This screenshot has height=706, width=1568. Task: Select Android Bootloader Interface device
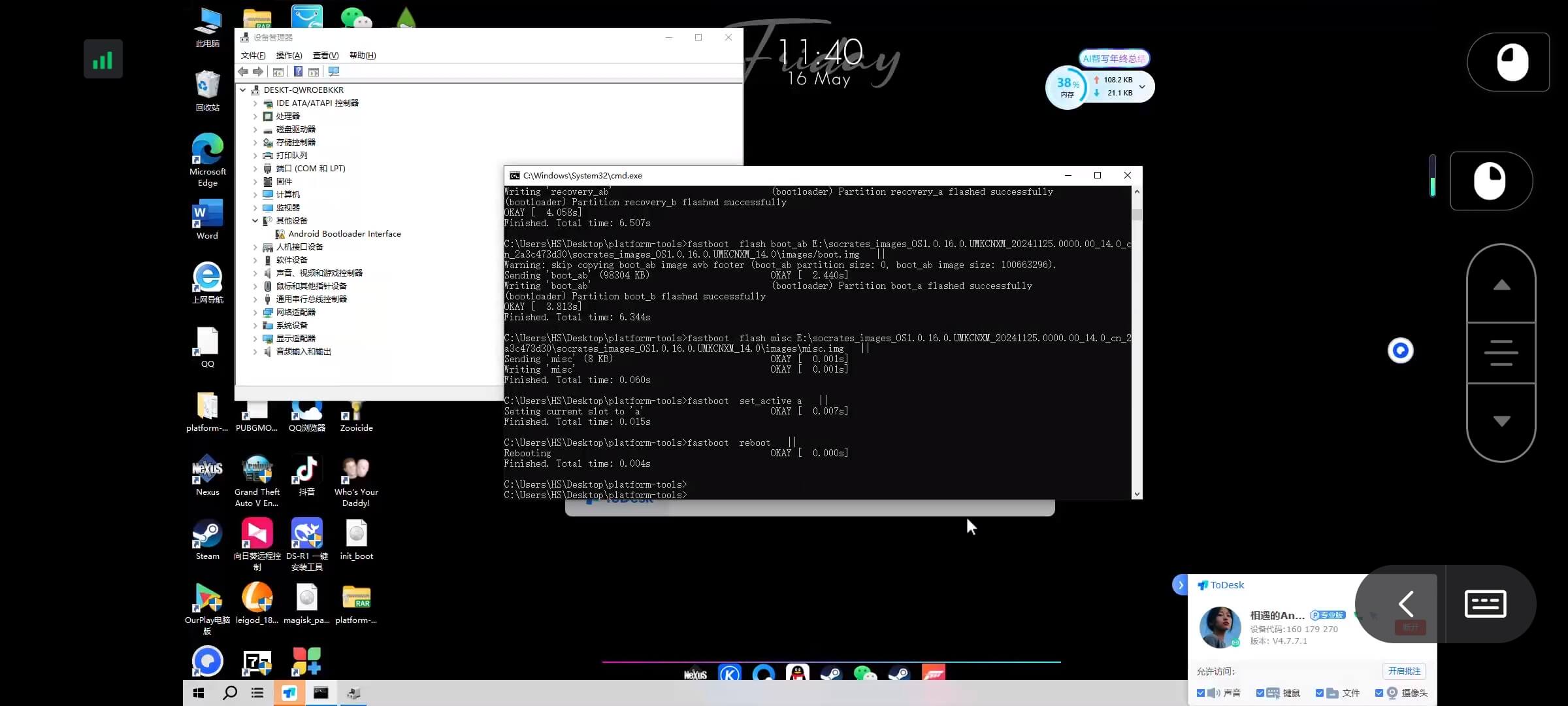(344, 234)
